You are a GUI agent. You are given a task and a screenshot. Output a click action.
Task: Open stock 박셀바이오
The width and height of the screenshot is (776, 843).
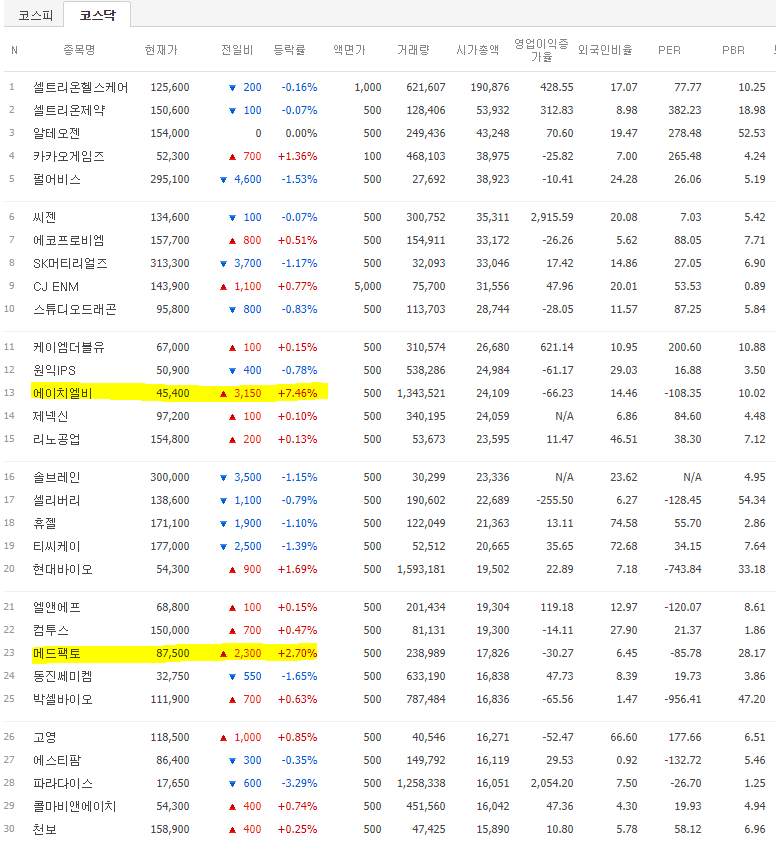(62, 699)
